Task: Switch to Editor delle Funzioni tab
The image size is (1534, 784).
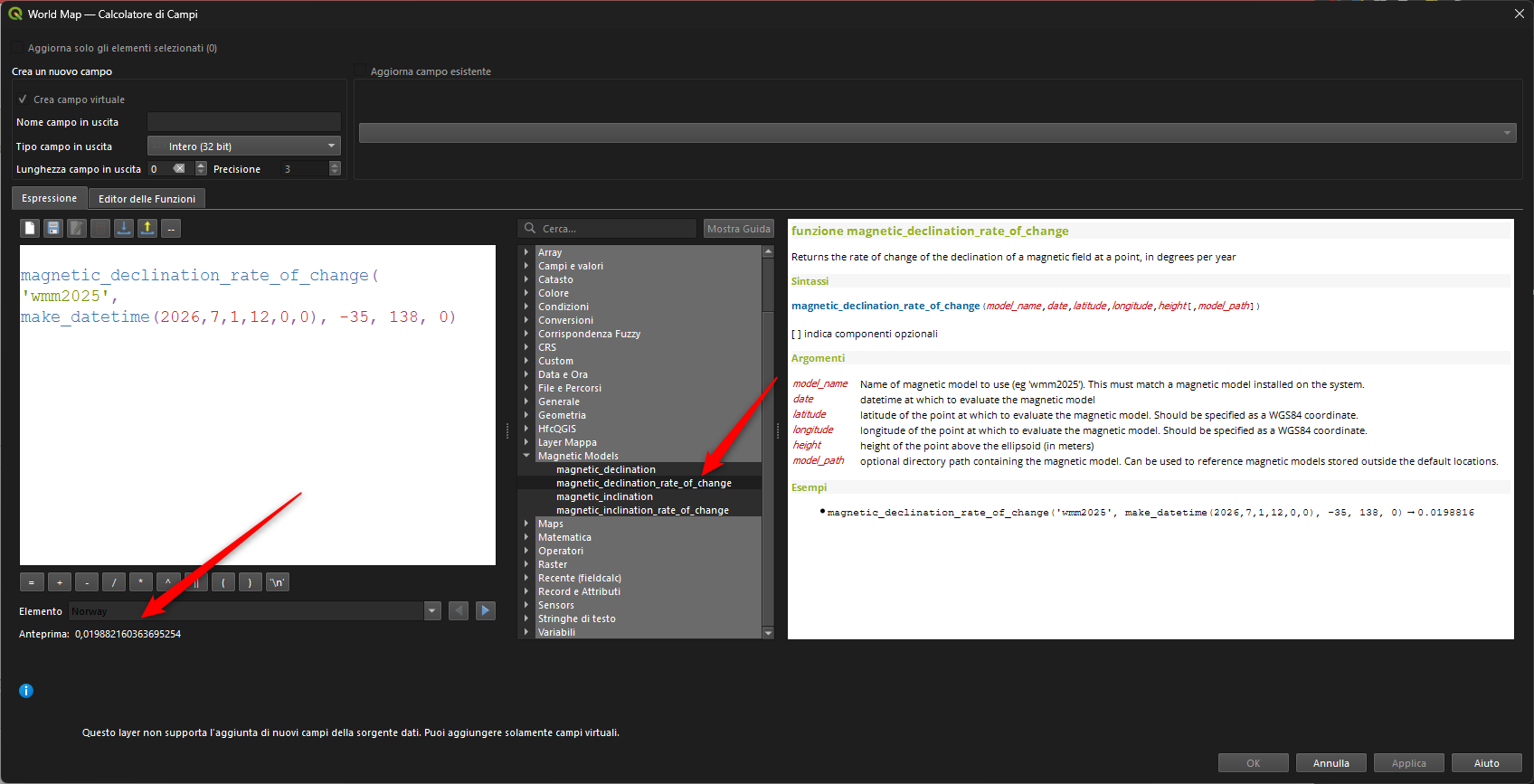Action: pos(147,199)
